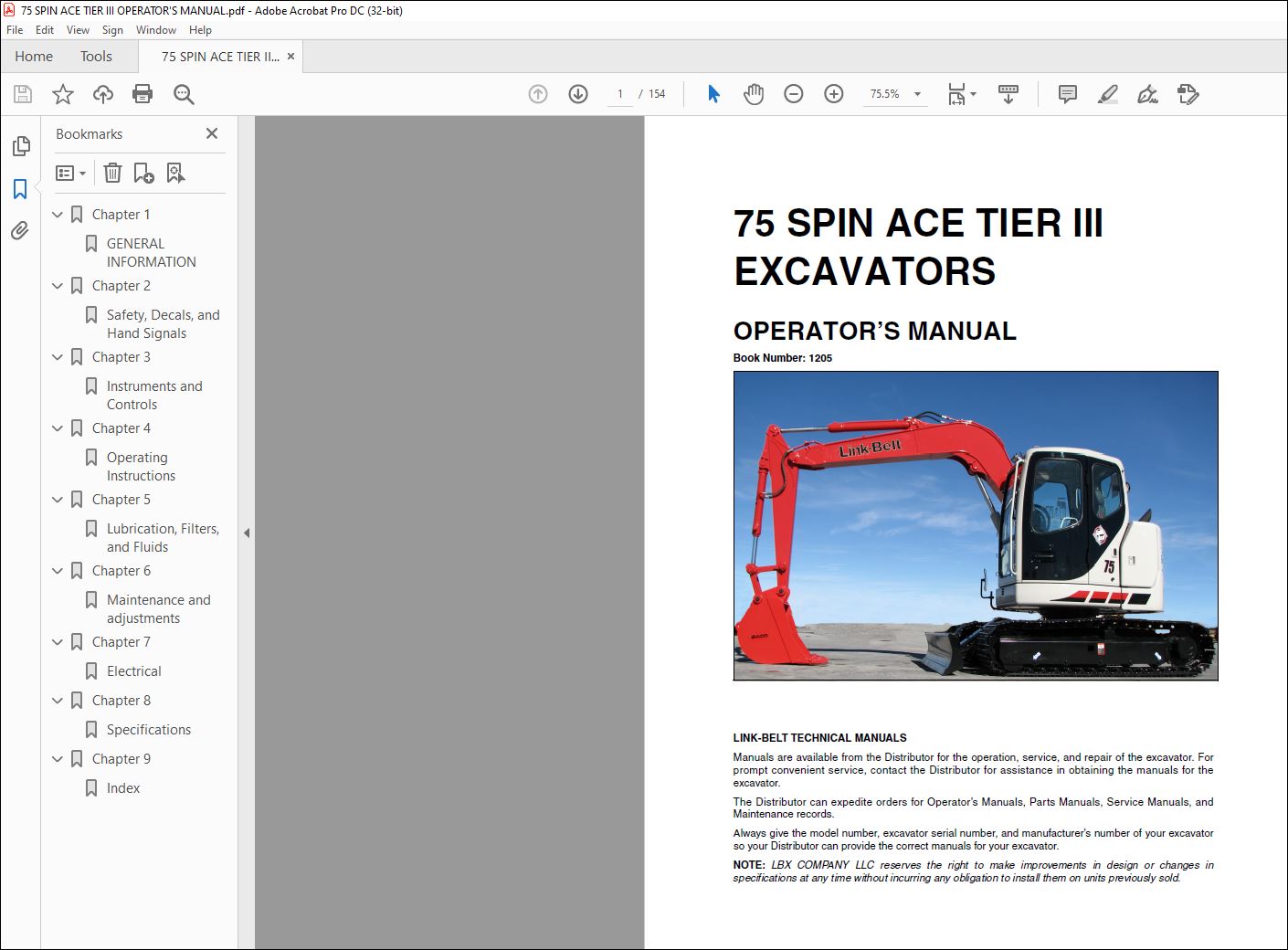Zoom out with the minus icon
Viewport: 1288px width, 950px height.
[794, 94]
